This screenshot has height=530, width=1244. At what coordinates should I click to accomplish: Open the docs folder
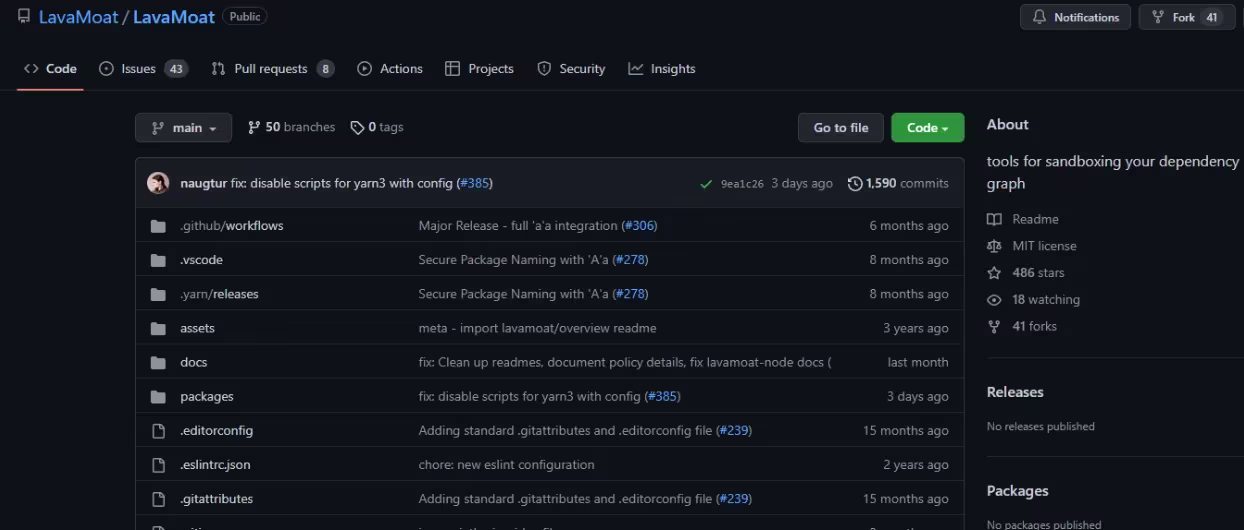pos(194,362)
